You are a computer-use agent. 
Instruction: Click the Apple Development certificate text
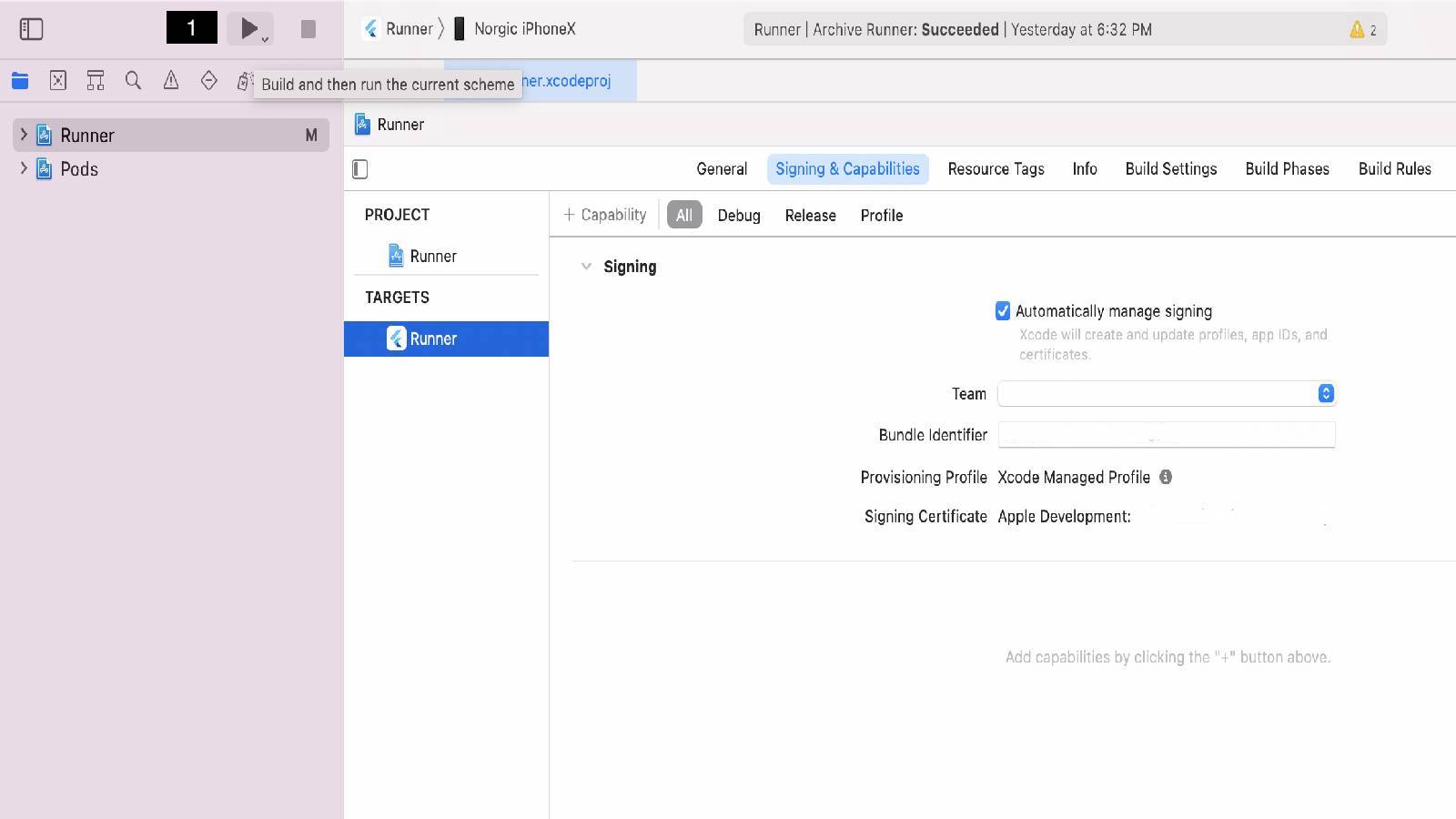coord(1064,517)
